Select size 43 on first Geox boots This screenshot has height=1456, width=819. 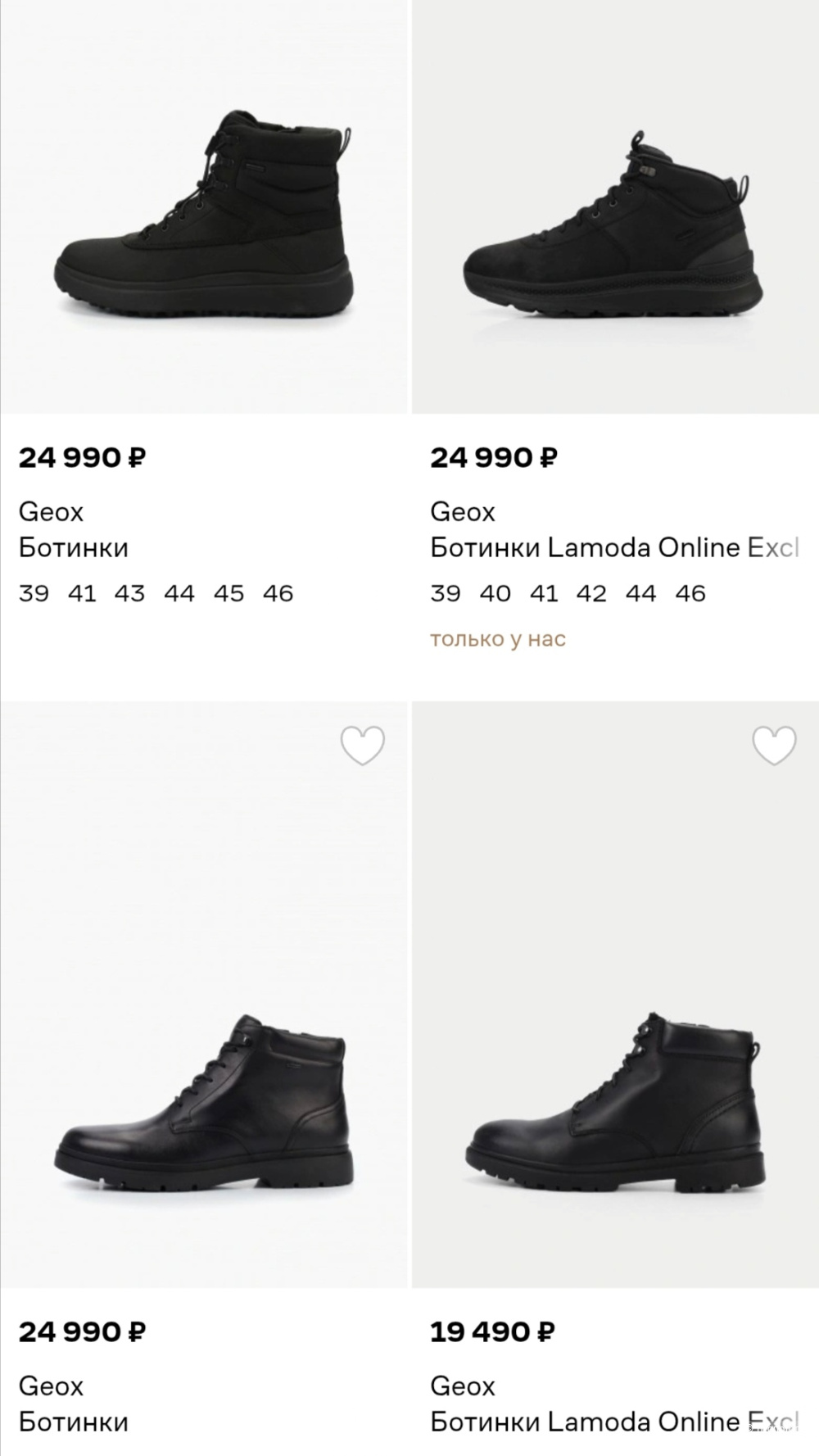(x=129, y=593)
